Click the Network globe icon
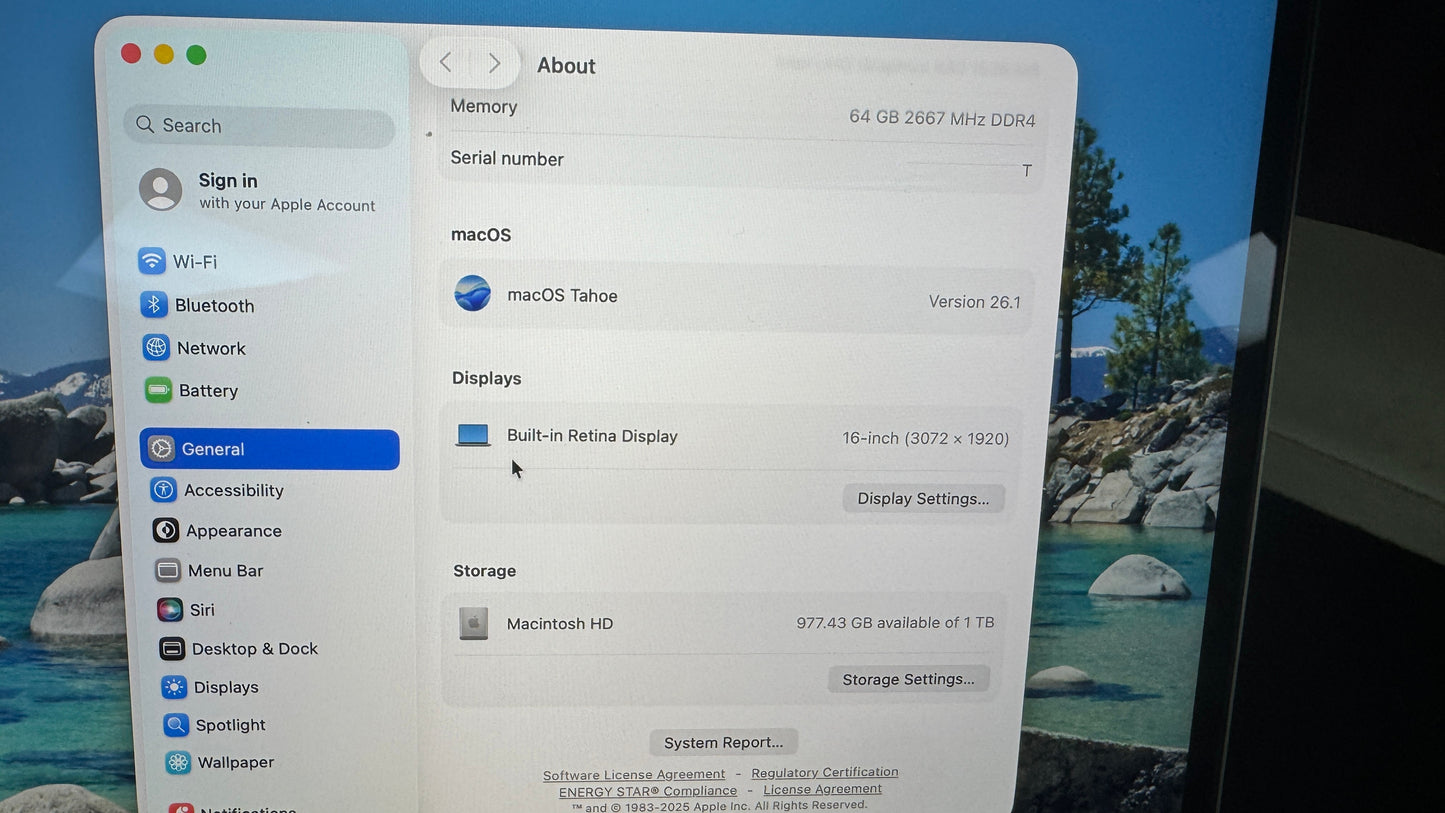This screenshot has width=1445, height=813. point(156,347)
